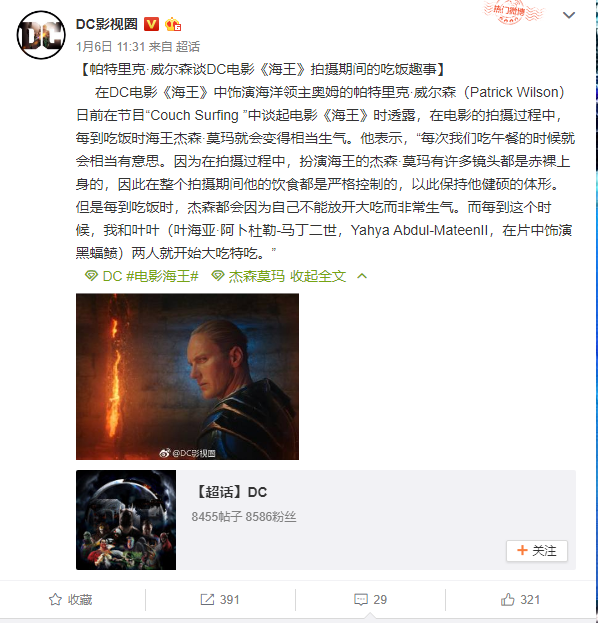Open the 杰森莫玛 super topic tag

point(248,276)
